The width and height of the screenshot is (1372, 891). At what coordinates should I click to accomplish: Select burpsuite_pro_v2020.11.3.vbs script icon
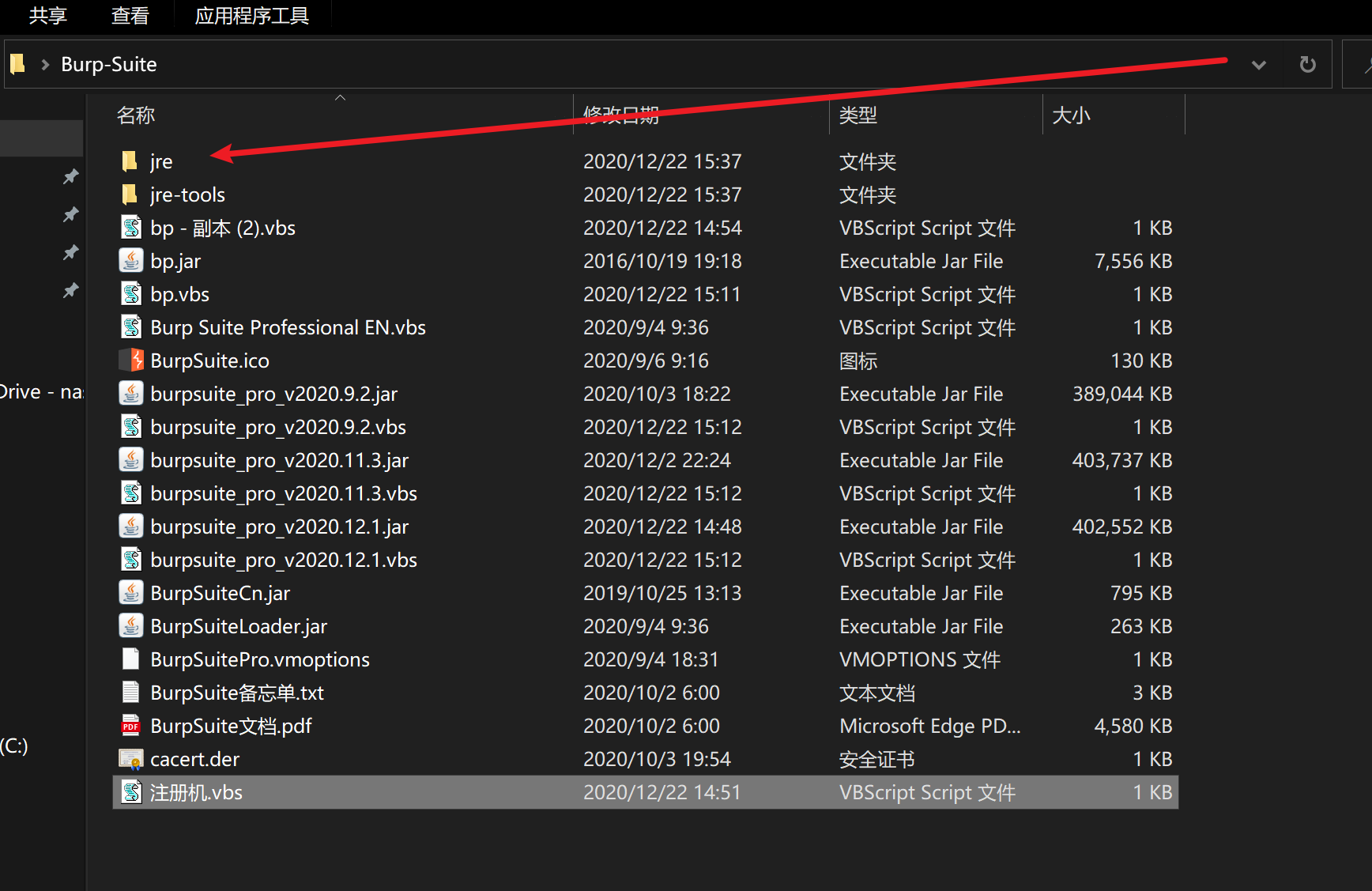coord(131,493)
